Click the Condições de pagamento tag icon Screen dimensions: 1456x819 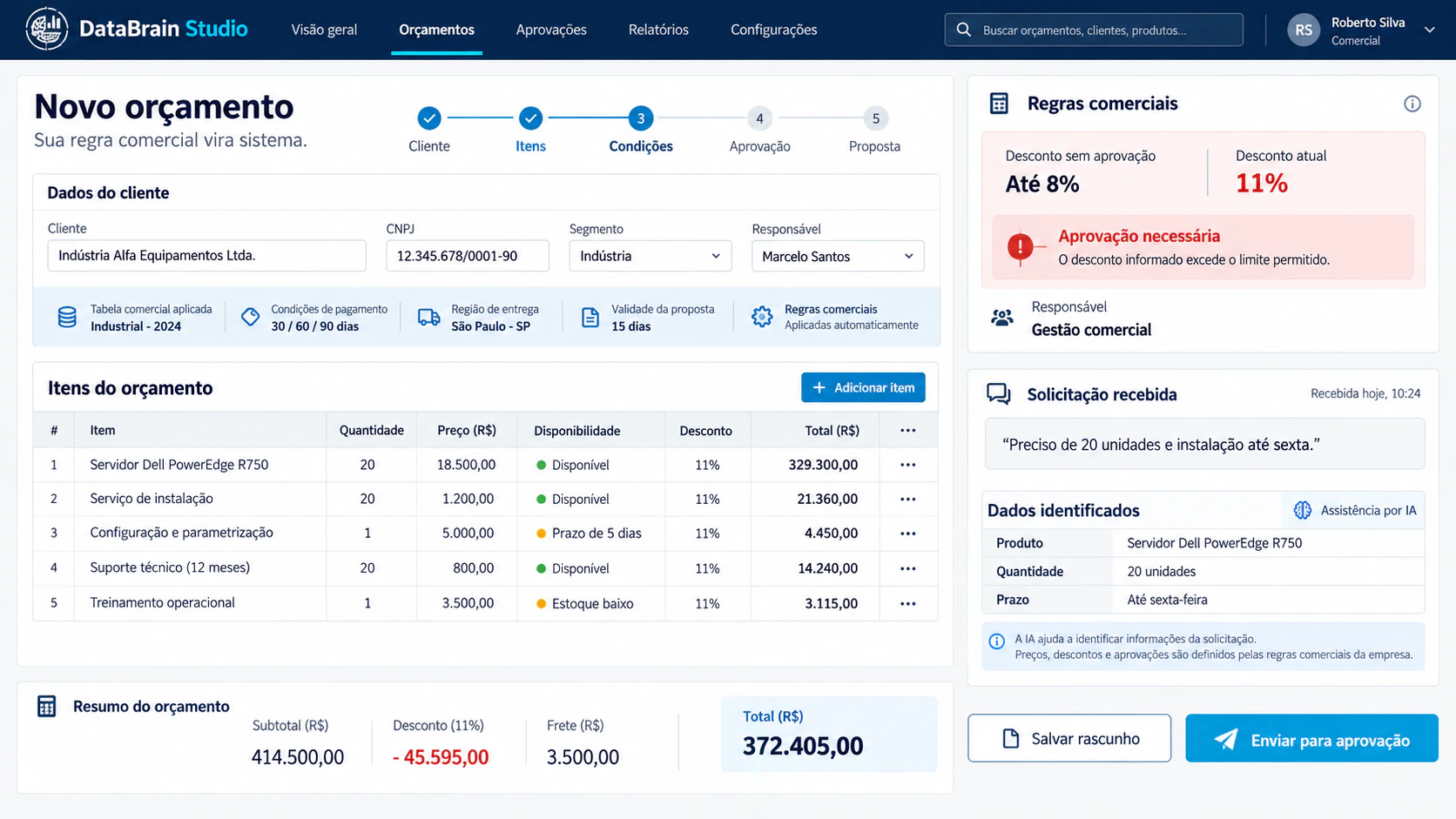(250, 317)
